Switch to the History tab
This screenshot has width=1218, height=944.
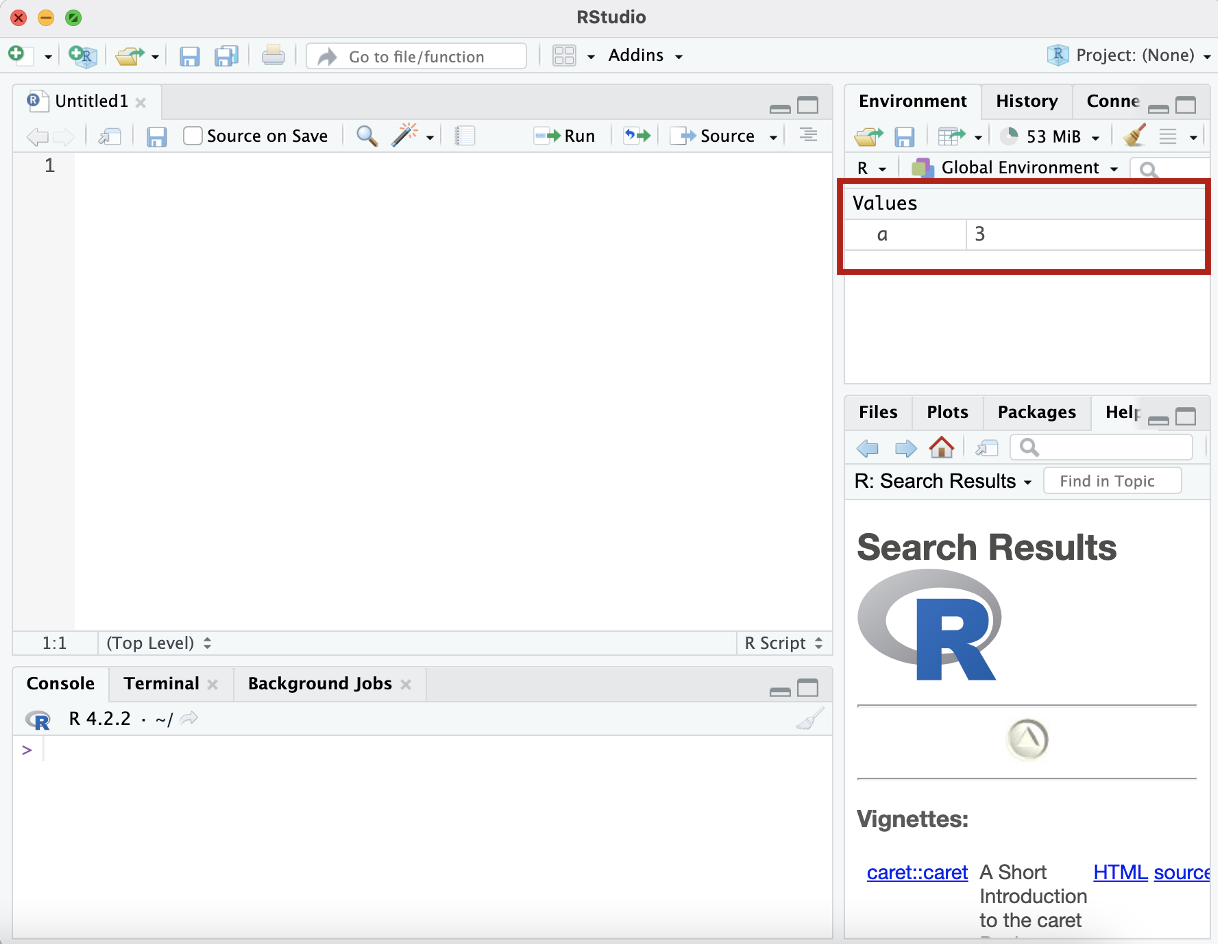(x=1027, y=101)
